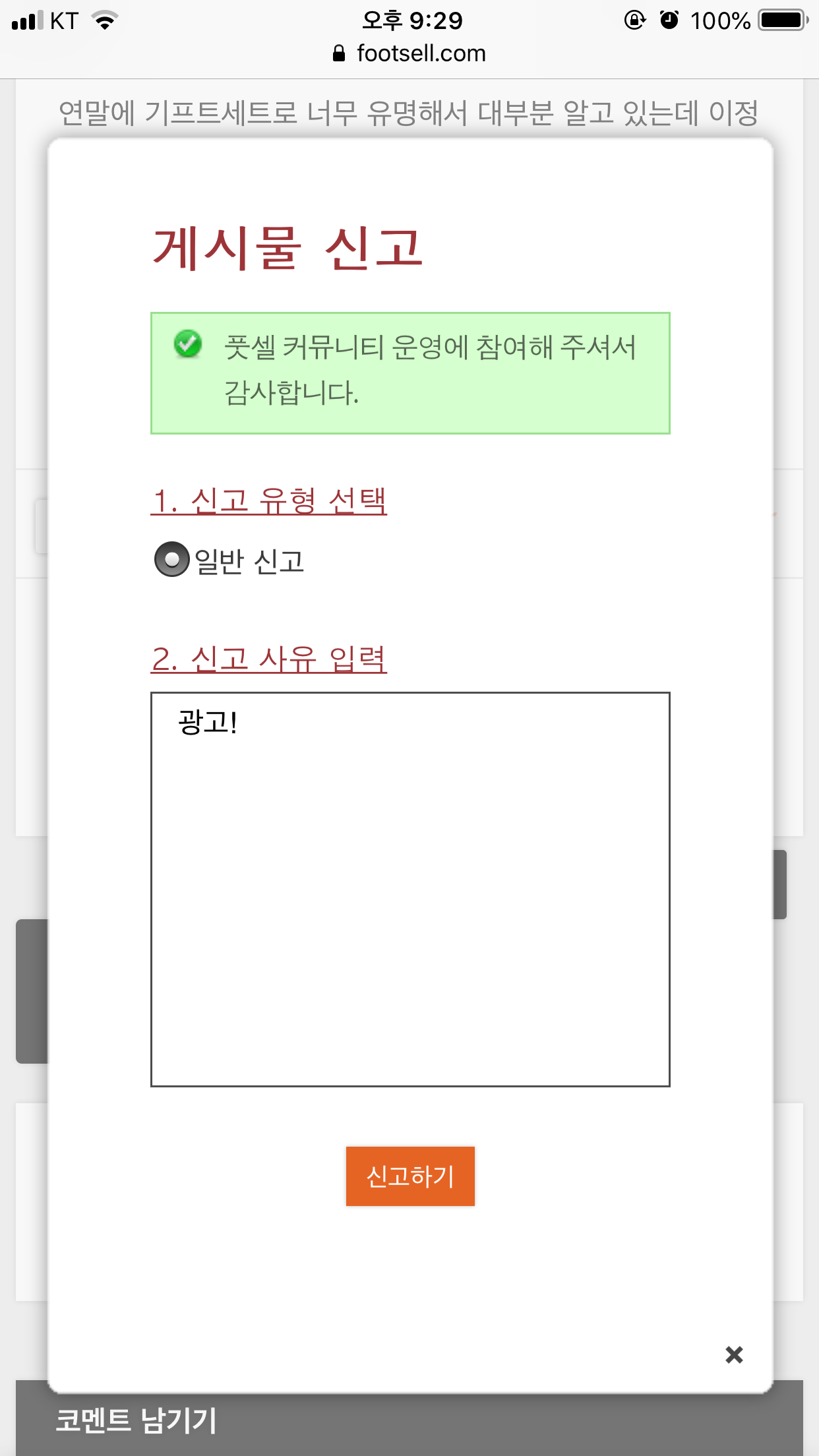819x1456 pixels.
Task: Tap the Wi-Fi status icon
Action: tap(105, 21)
